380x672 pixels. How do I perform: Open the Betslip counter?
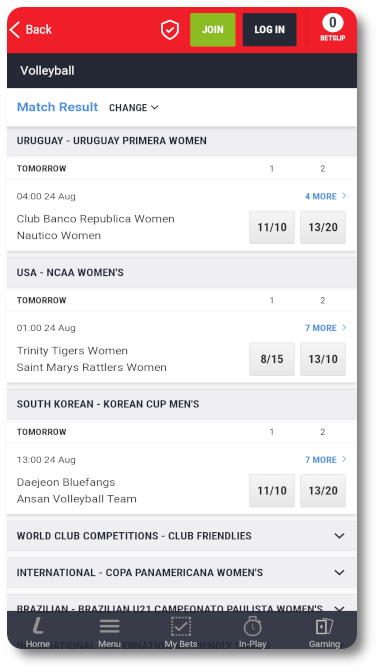pos(332,28)
